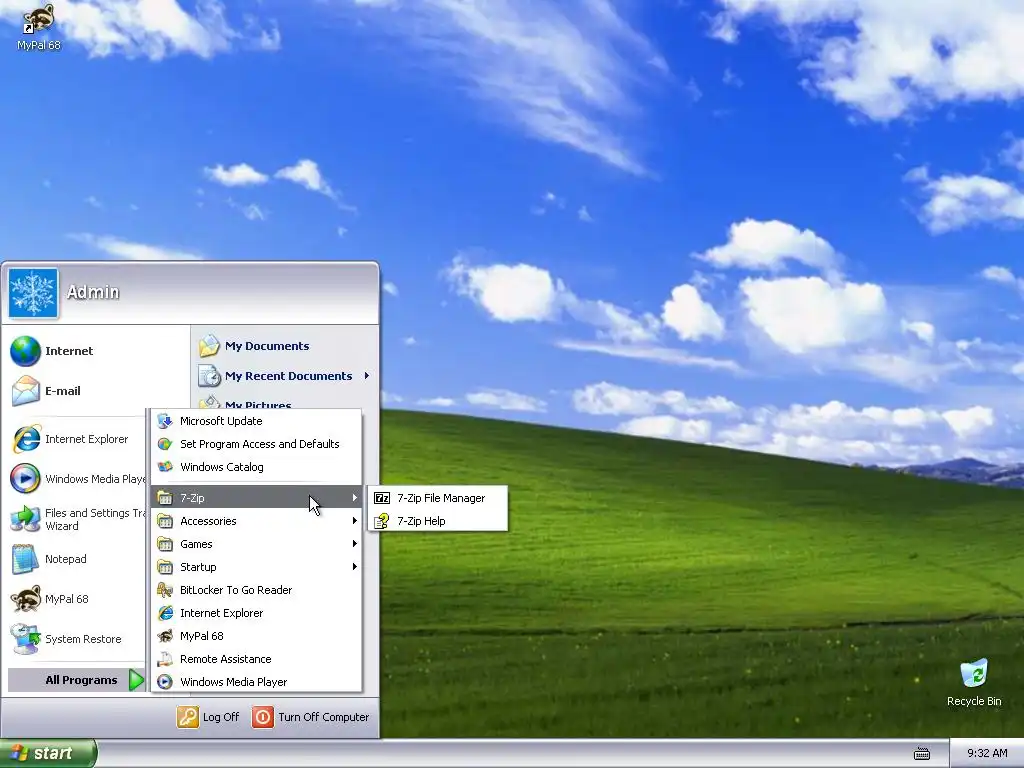Image resolution: width=1024 pixels, height=768 pixels.
Task: Click Set Program Access and Defaults icon
Action: point(165,443)
